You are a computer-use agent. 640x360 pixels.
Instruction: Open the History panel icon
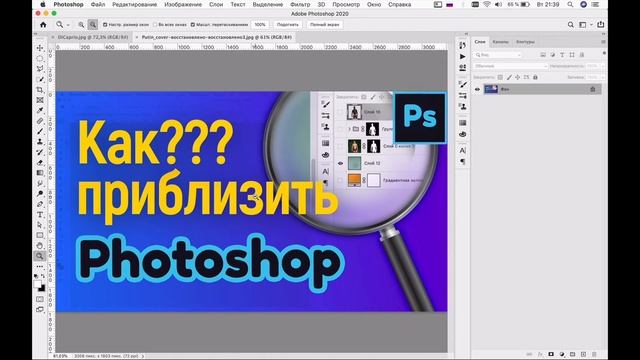pyautogui.click(x=462, y=45)
